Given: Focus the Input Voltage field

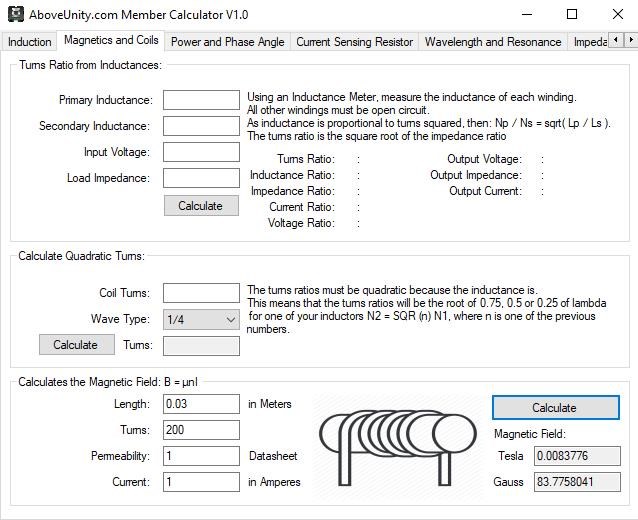Looking at the screenshot, I should (x=201, y=152).
